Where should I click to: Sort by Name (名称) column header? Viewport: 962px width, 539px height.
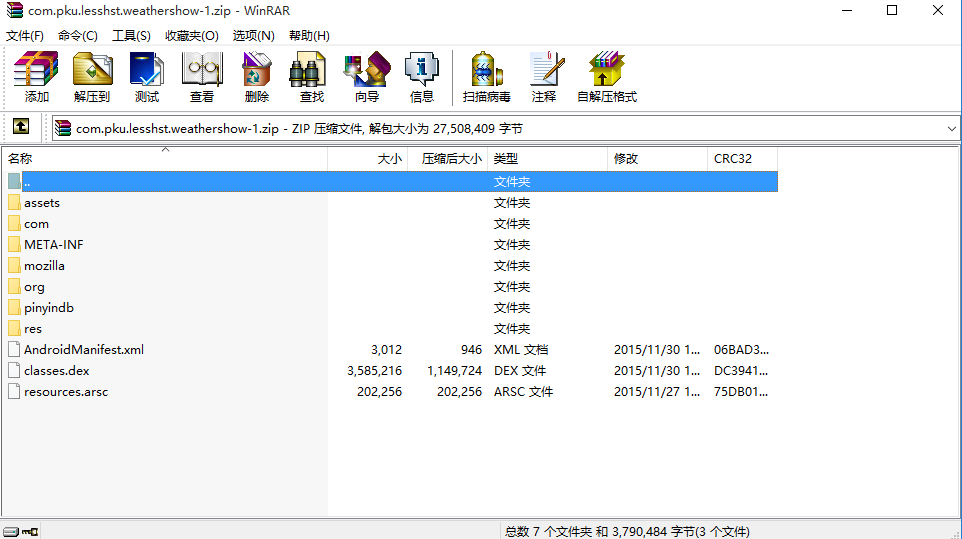pyautogui.click(x=20, y=159)
